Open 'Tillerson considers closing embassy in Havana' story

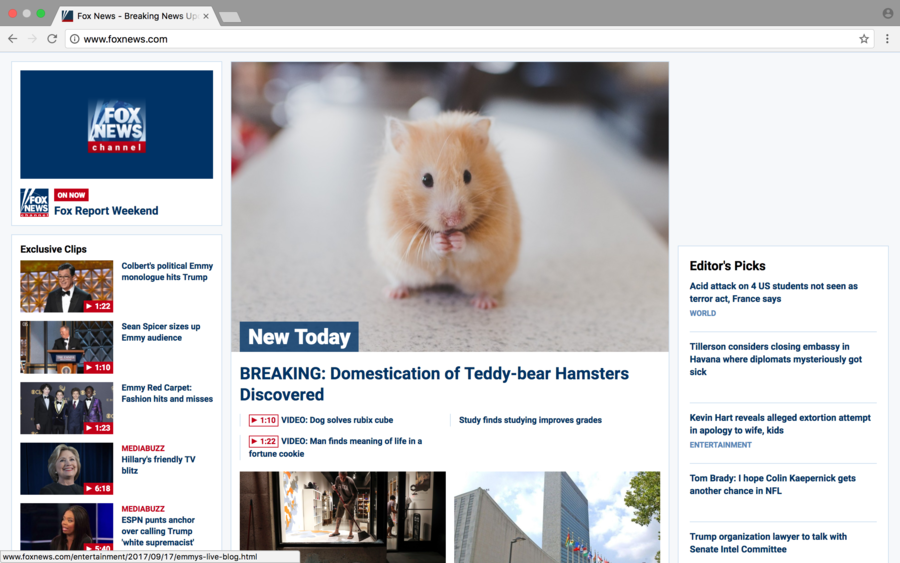coord(775,359)
